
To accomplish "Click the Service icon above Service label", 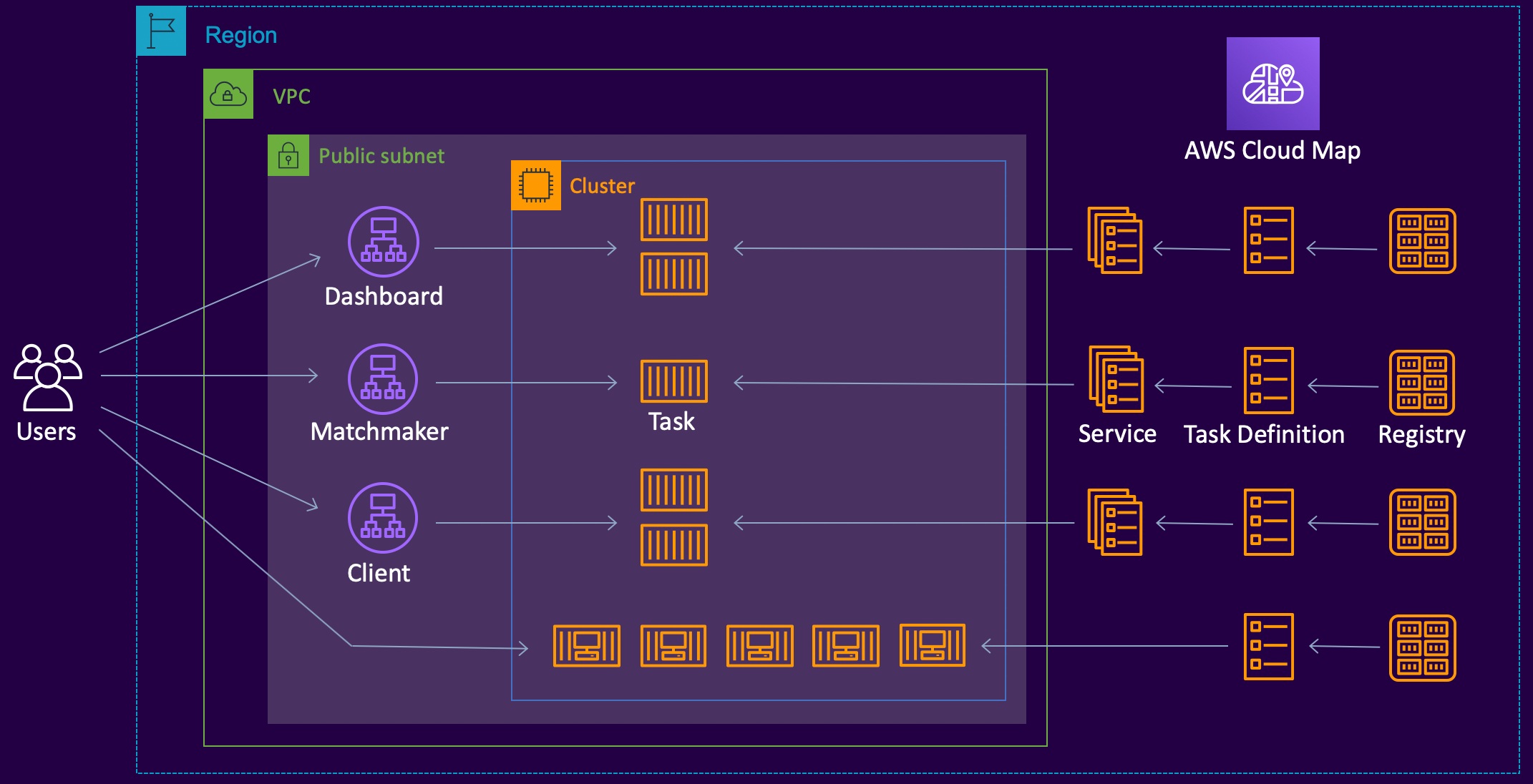I will [1116, 379].
